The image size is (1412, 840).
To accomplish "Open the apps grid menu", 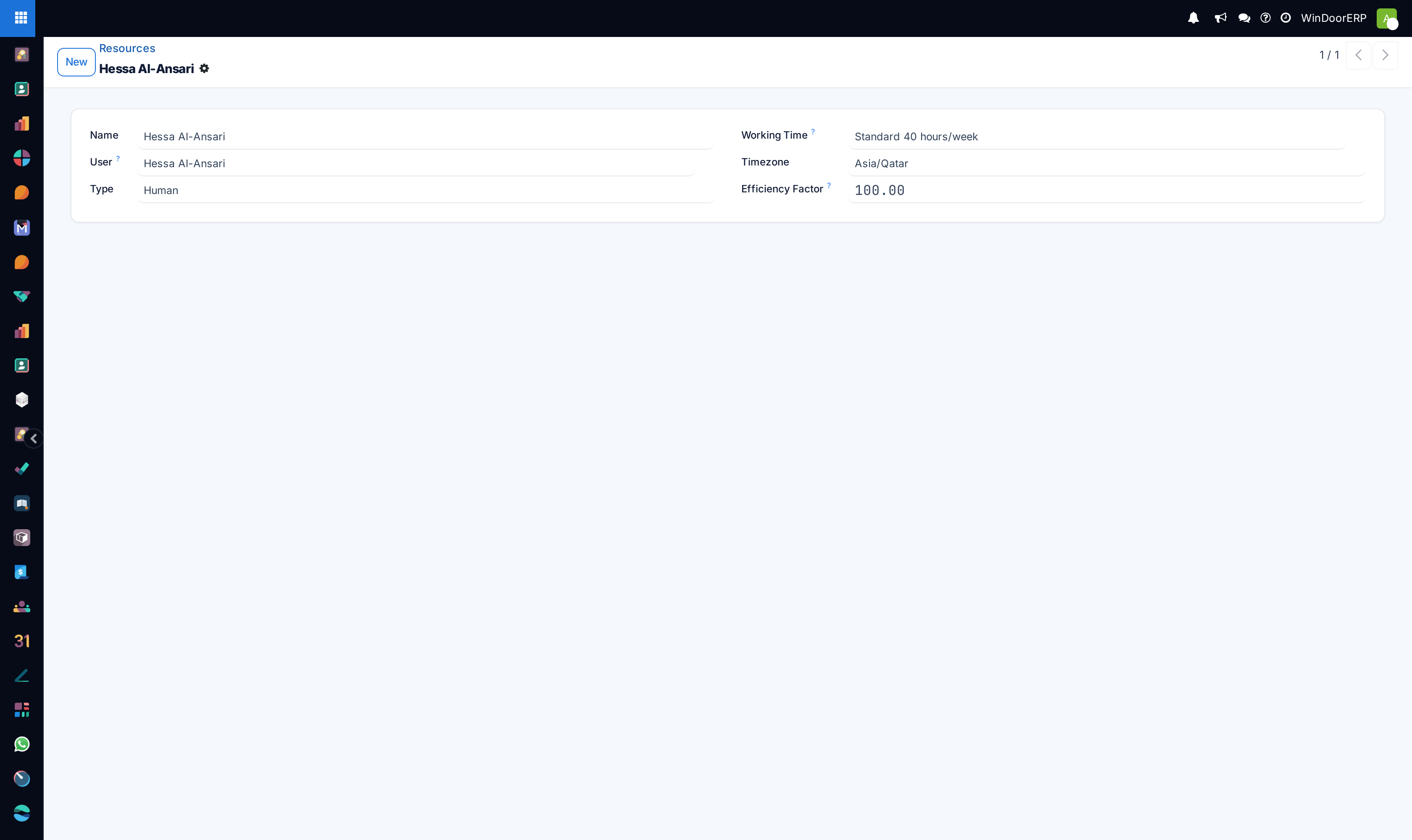I will 21,18.
